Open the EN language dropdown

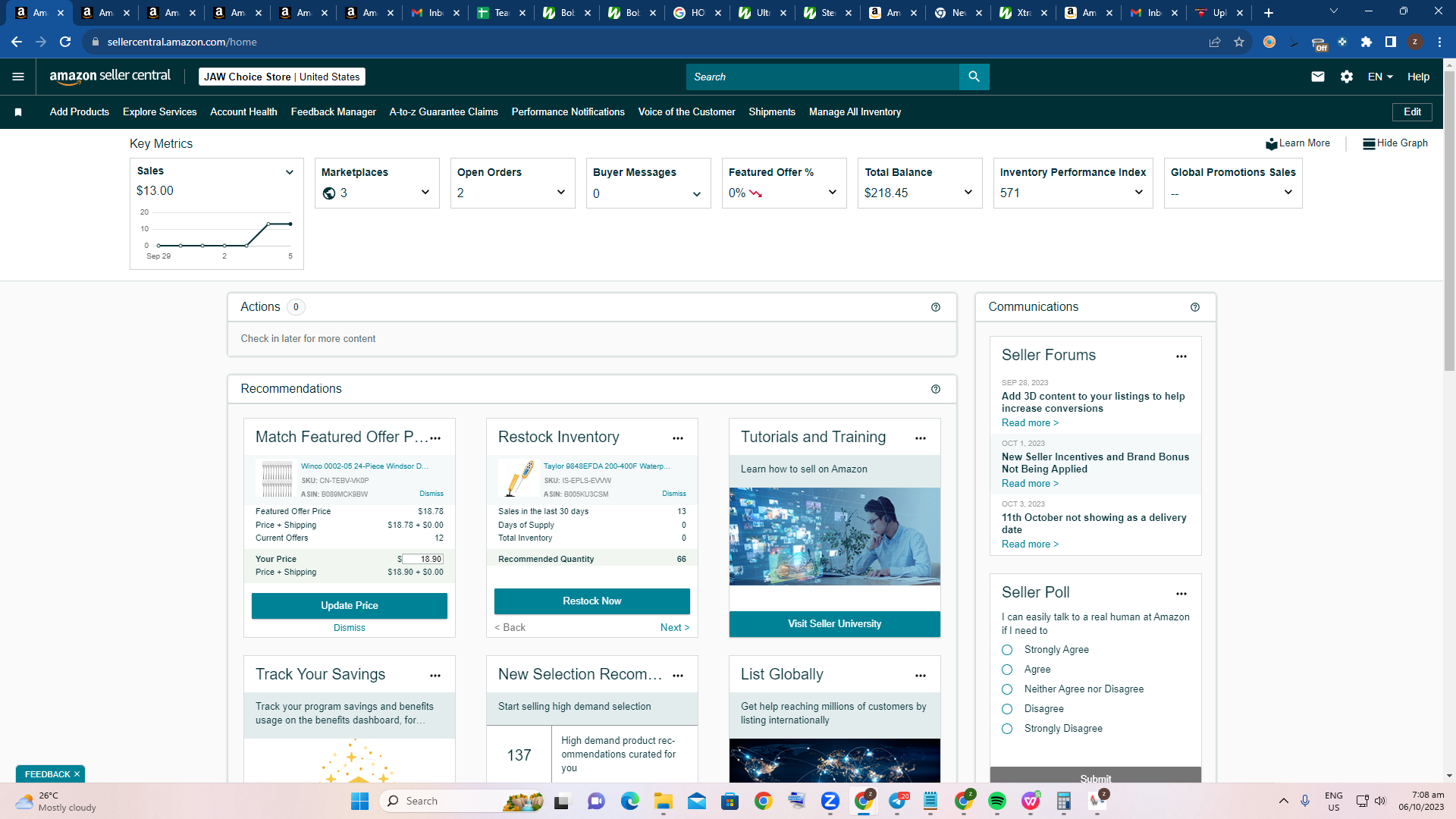click(1380, 77)
